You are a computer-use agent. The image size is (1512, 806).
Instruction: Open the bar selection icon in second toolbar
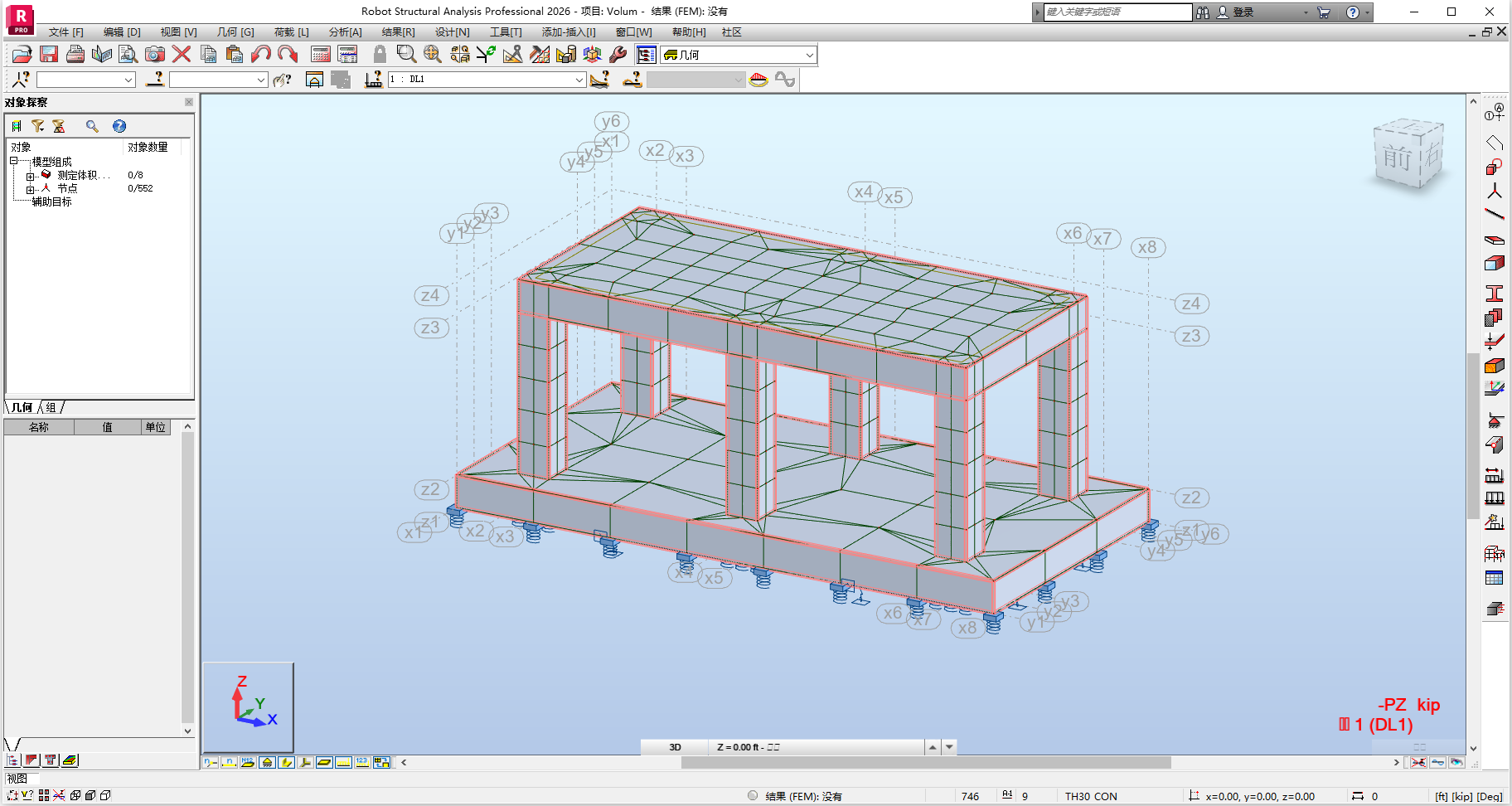(155, 80)
